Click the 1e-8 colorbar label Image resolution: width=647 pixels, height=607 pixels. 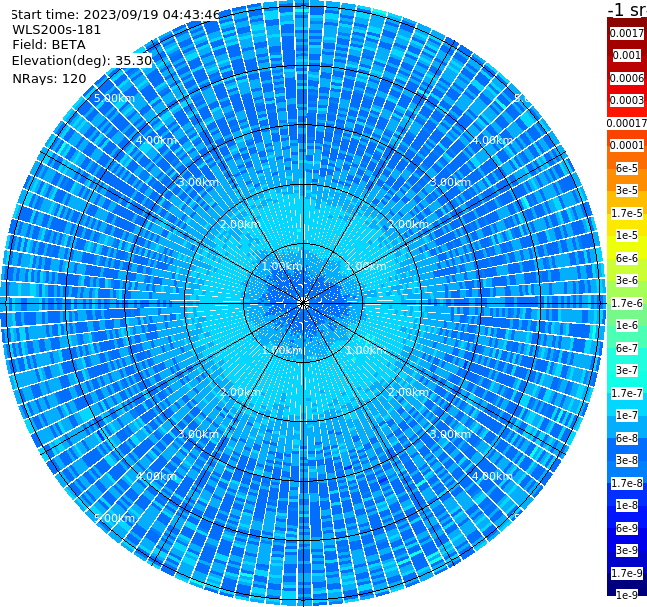(627, 505)
